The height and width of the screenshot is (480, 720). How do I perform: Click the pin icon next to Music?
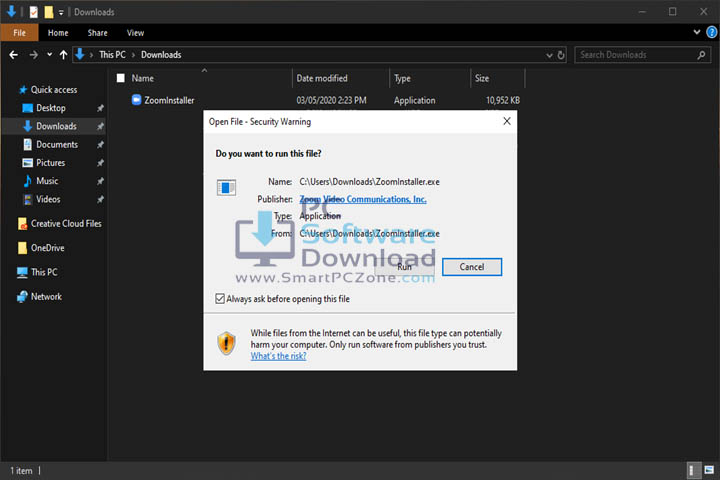[100, 181]
